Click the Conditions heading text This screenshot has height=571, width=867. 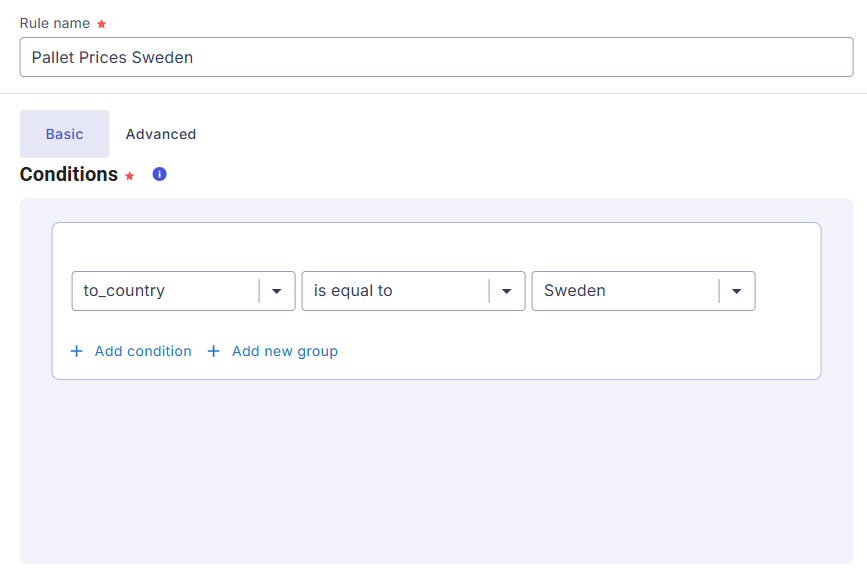[x=69, y=174]
